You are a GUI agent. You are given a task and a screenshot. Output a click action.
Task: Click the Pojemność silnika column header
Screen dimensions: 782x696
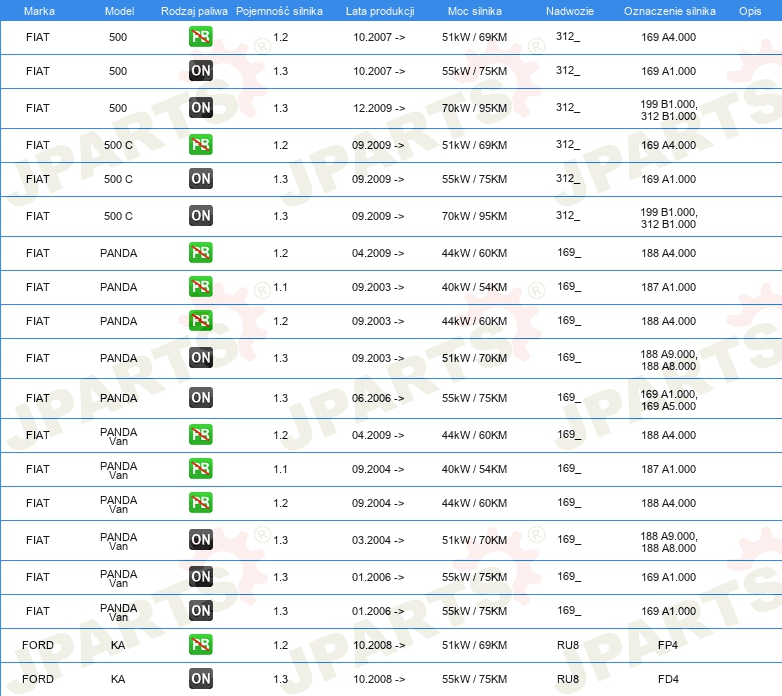(x=279, y=11)
